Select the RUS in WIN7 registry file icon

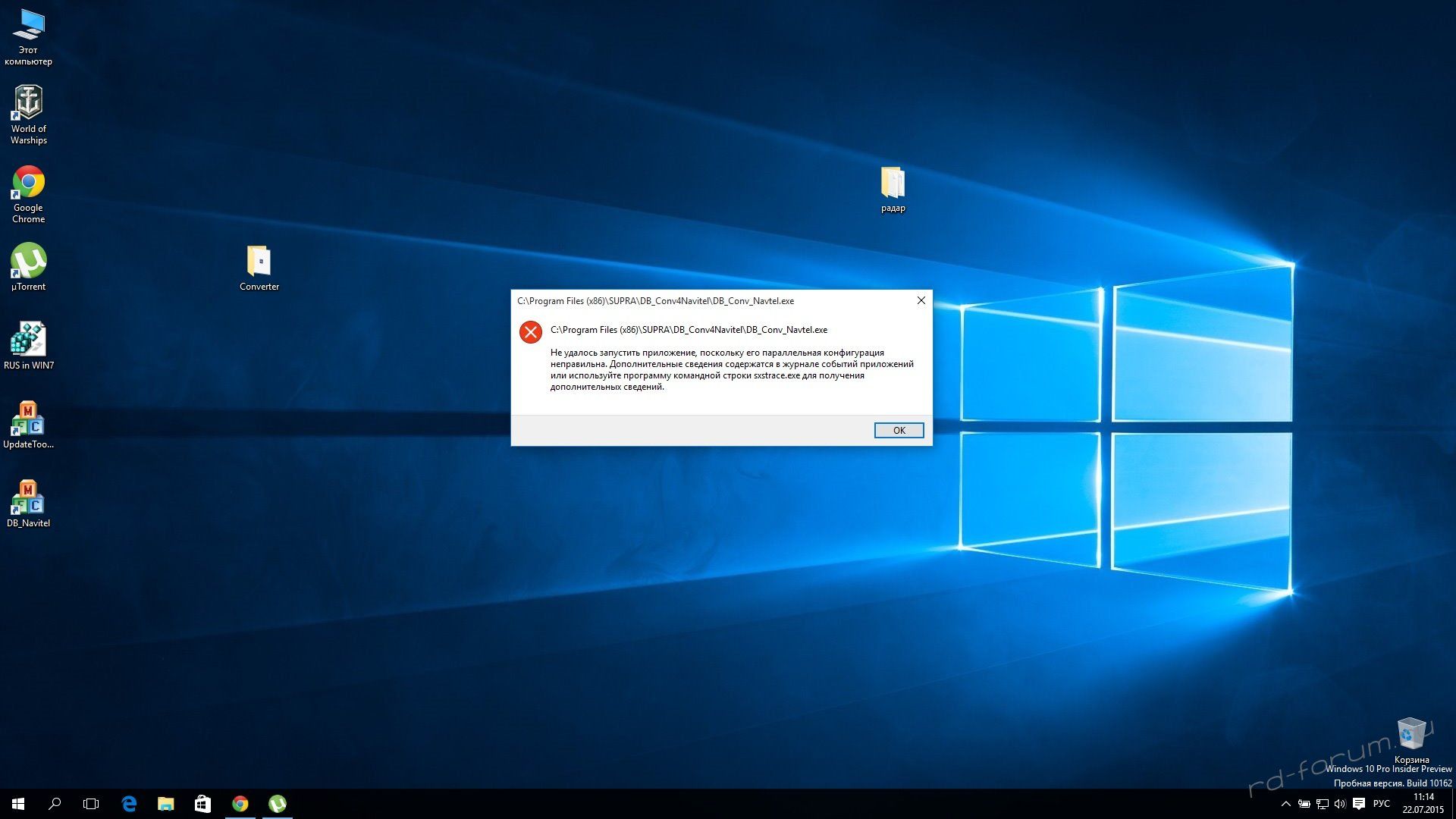coord(28,346)
